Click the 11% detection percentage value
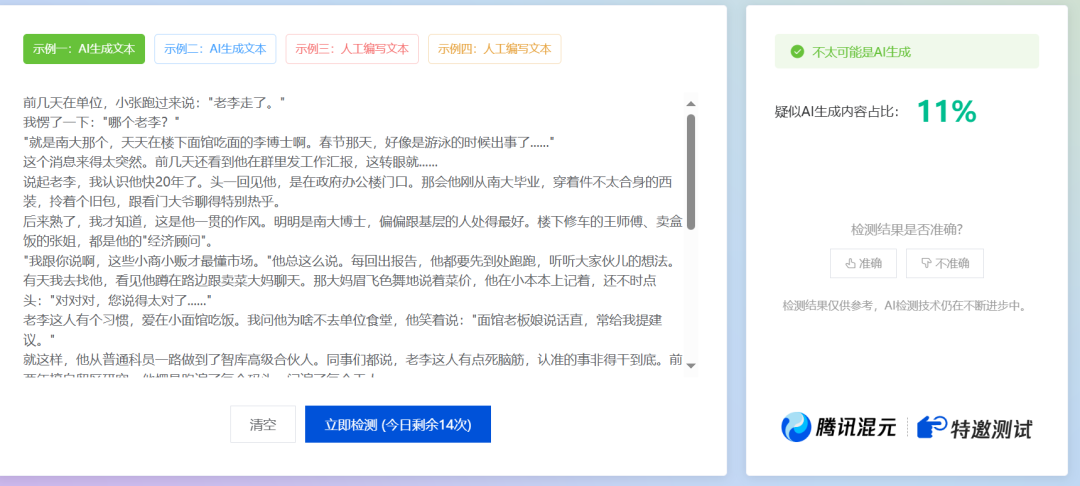The width and height of the screenshot is (1080, 486). pyautogui.click(x=945, y=112)
